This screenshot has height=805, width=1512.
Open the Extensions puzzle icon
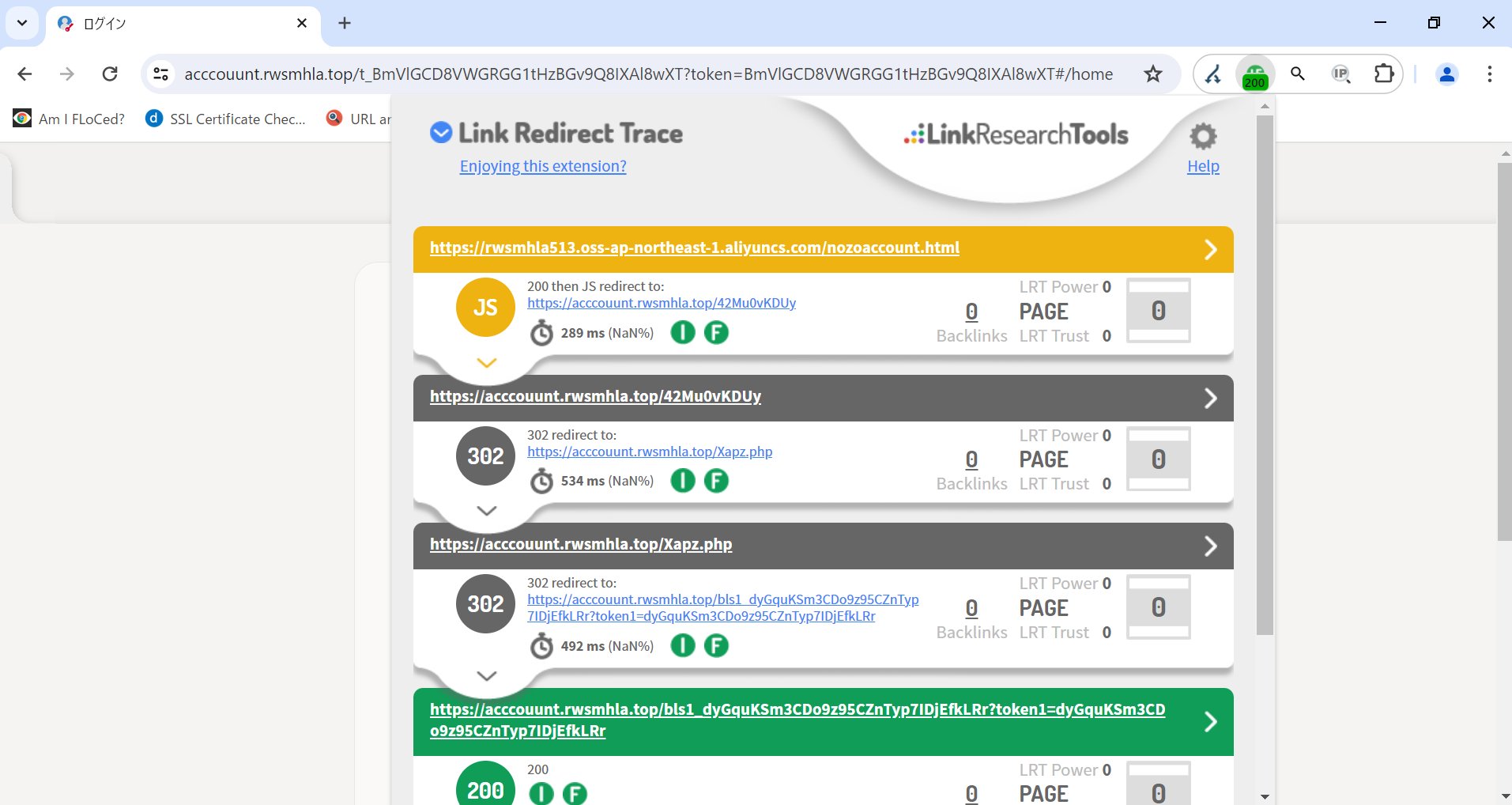click(x=1383, y=74)
